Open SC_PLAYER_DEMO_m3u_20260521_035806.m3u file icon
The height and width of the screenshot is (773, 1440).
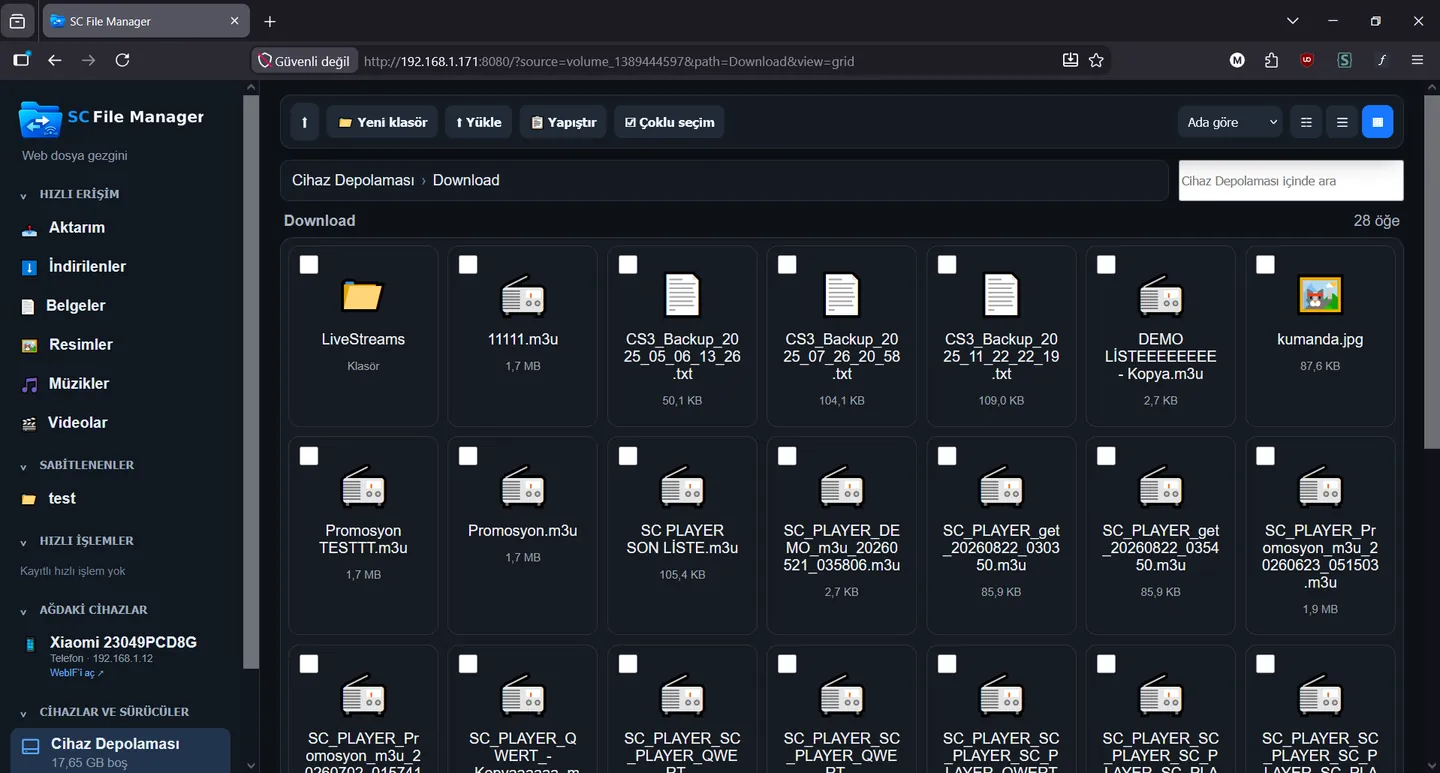click(x=842, y=487)
